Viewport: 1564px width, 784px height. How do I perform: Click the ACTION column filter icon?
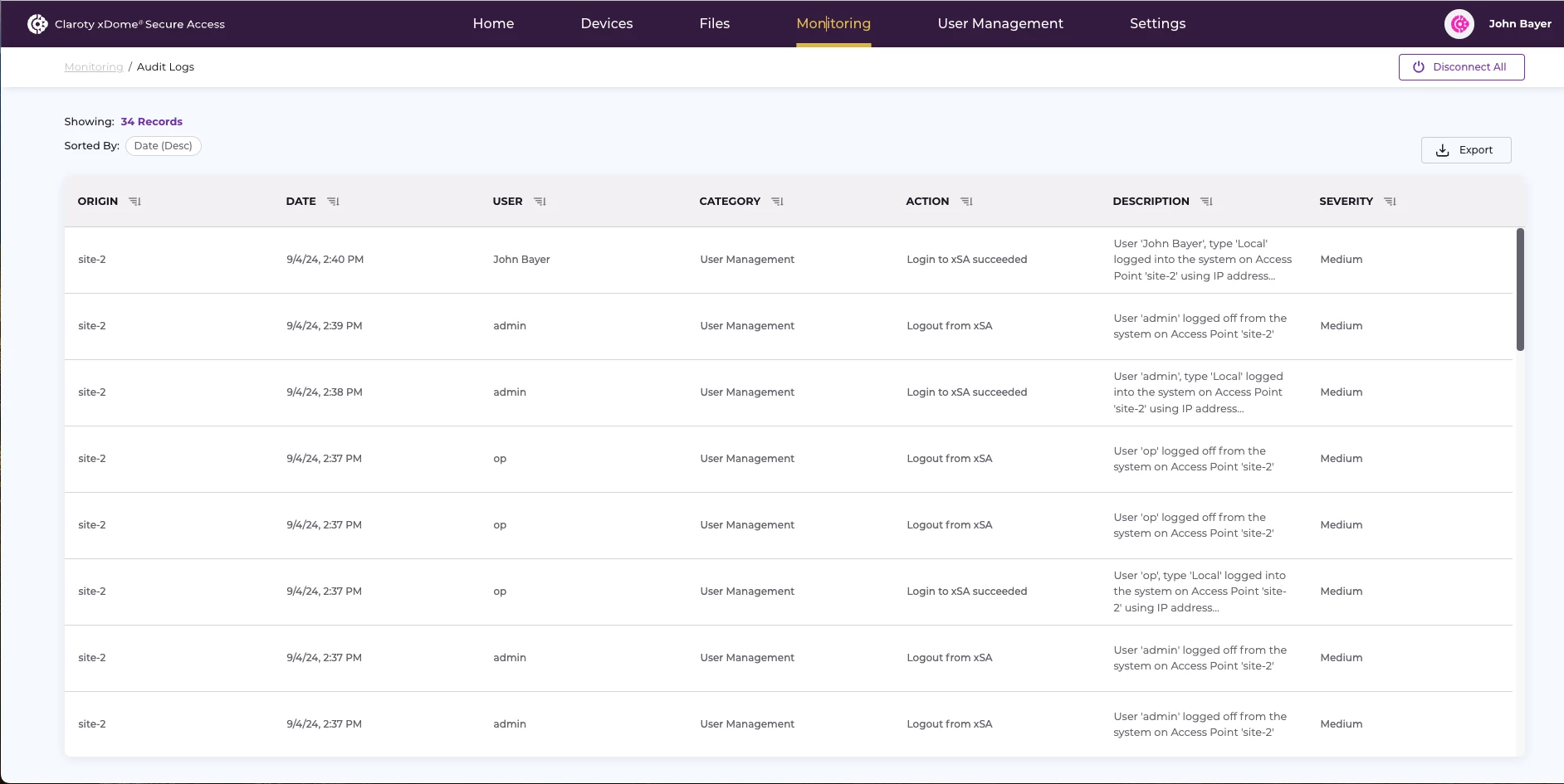(x=966, y=202)
